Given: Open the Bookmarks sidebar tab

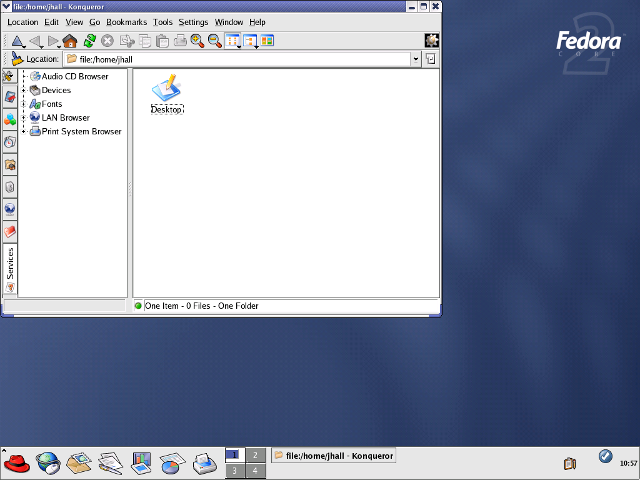Looking at the screenshot, I should click(10, 97).
